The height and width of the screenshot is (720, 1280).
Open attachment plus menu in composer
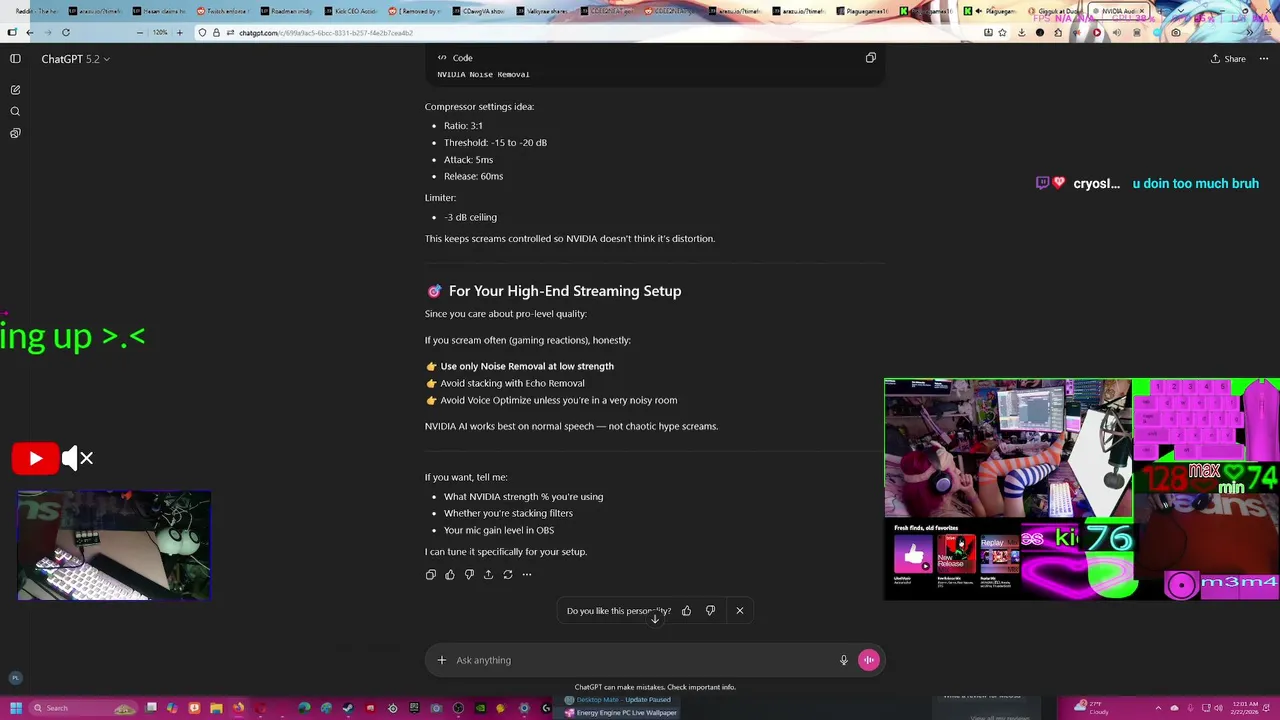pyautogui.click(x=441, y=660)
